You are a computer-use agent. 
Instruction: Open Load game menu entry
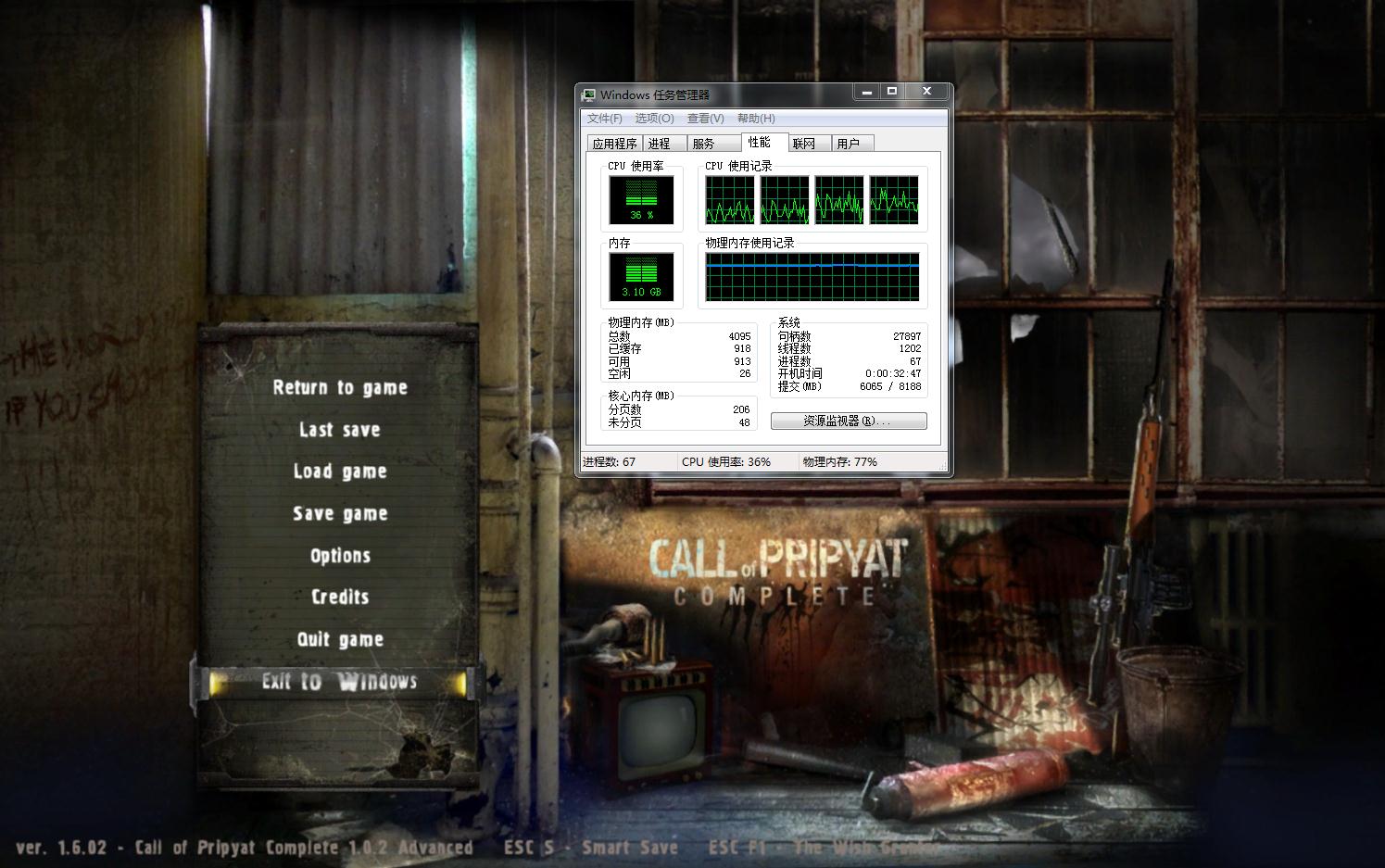(340, 472)
